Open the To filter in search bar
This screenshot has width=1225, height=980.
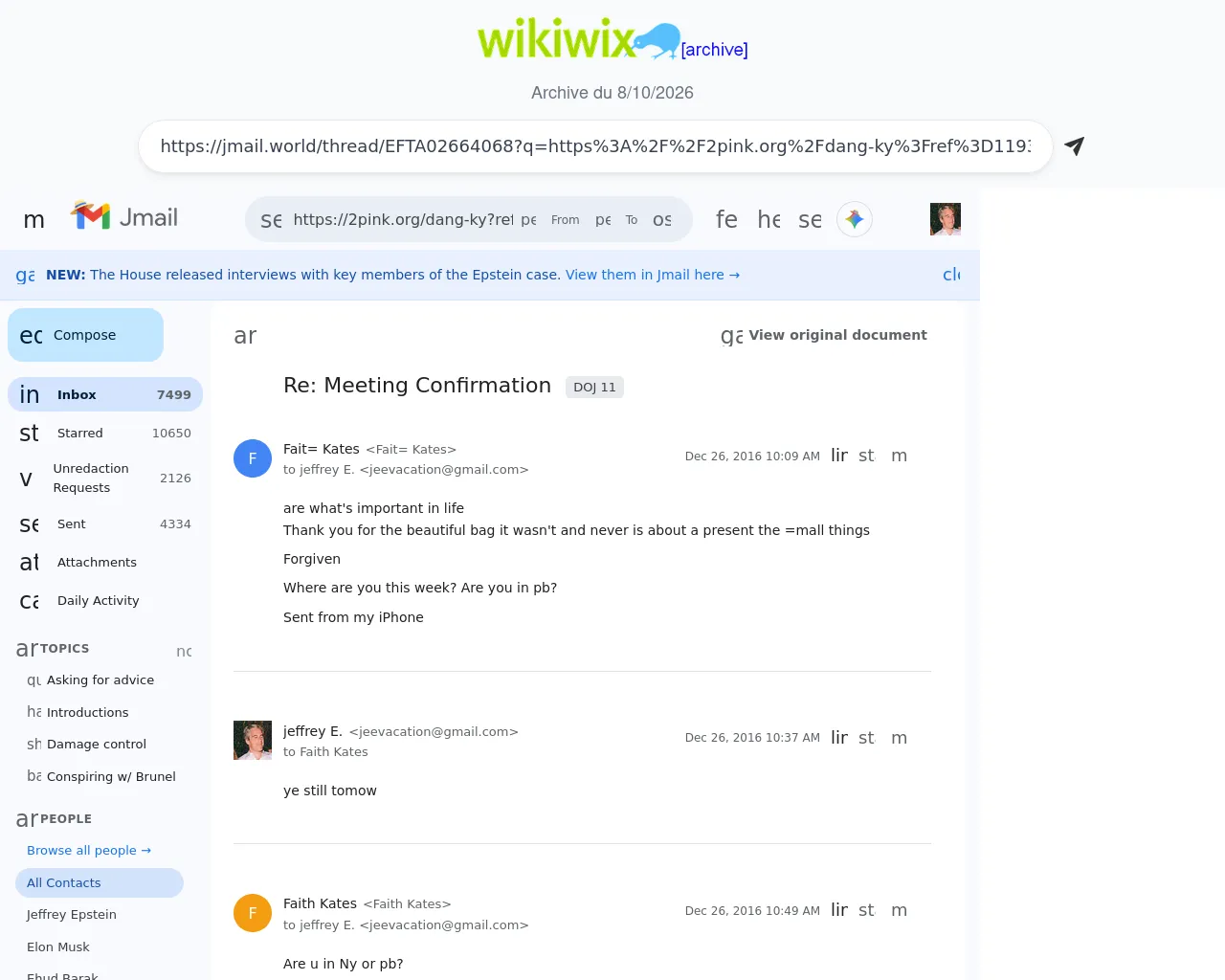pyautogui.click(x=632, y=220)
